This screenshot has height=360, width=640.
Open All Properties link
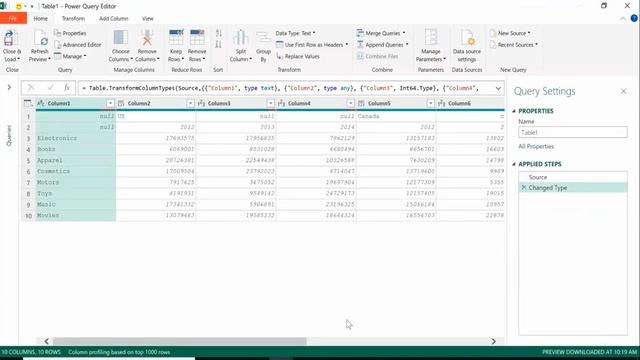[536, 146]
